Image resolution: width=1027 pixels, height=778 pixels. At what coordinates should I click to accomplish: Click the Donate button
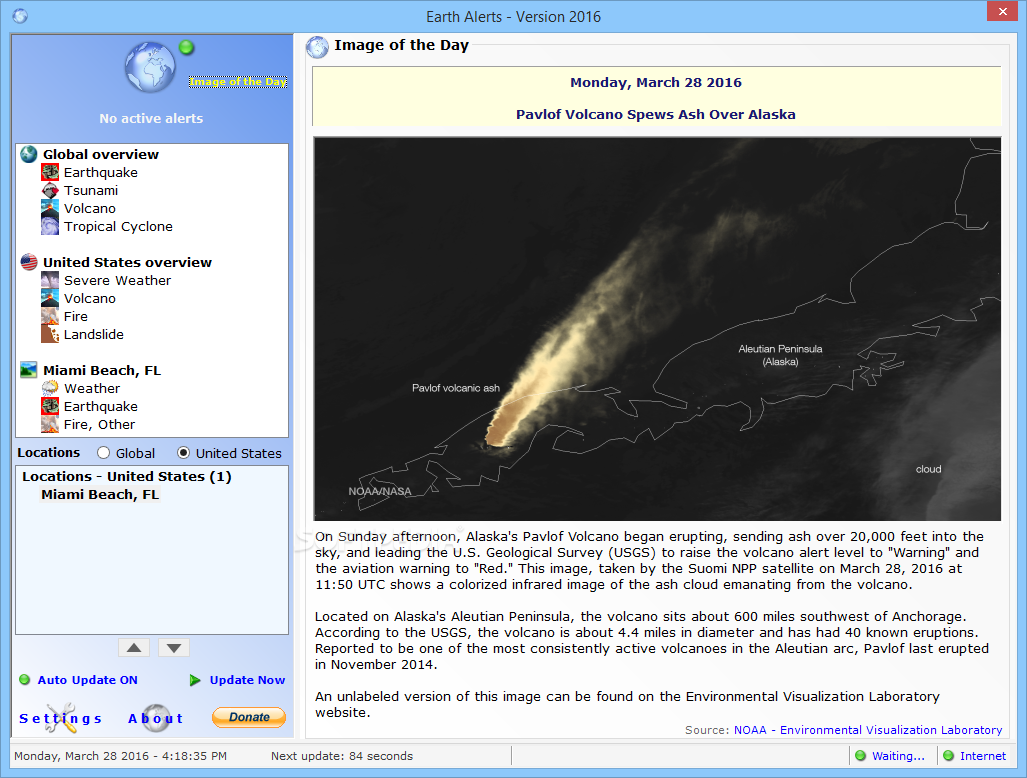(249, 717)
